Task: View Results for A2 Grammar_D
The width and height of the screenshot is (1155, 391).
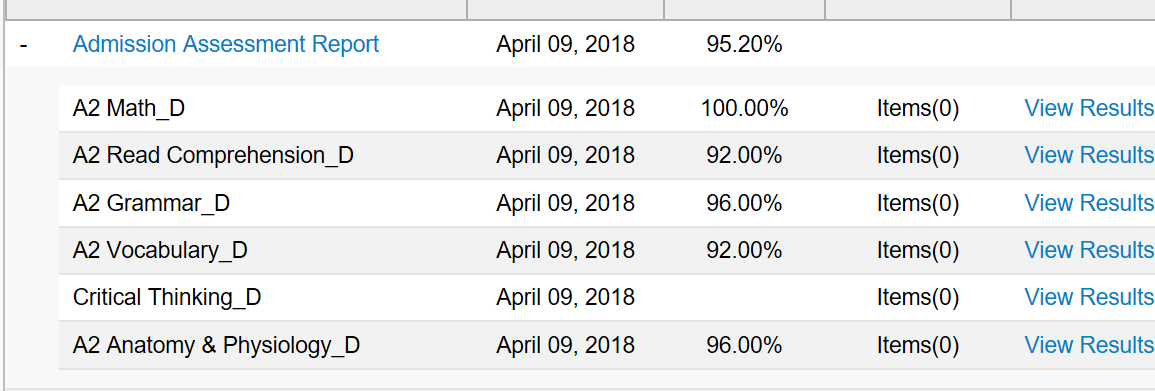Action: pyautogui.click(x=1089, y=202)
